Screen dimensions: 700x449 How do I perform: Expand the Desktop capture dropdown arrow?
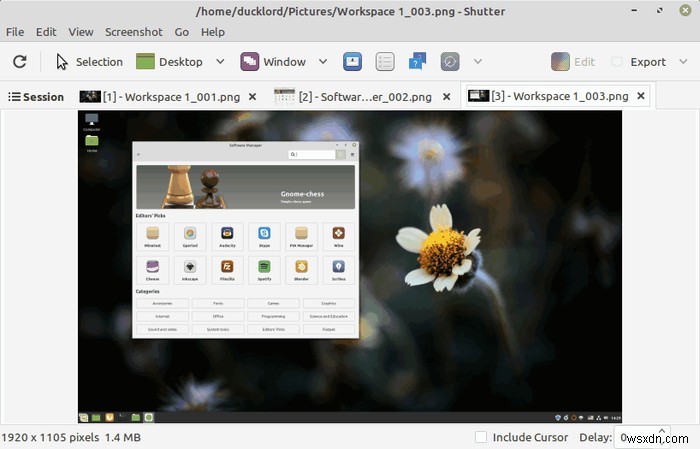point(220,62)
